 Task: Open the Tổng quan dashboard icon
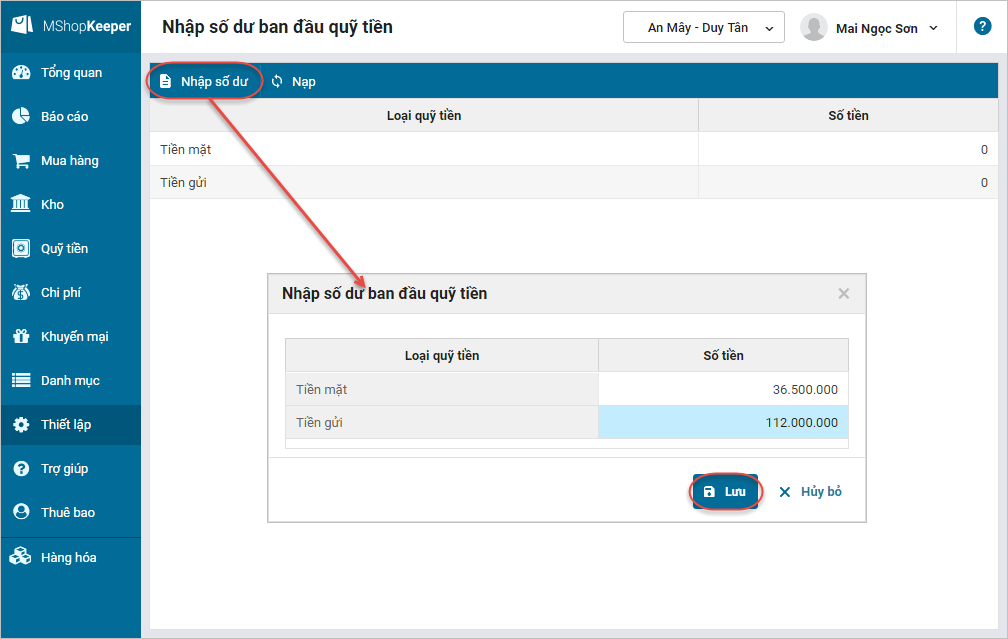[x=21, y=73]
